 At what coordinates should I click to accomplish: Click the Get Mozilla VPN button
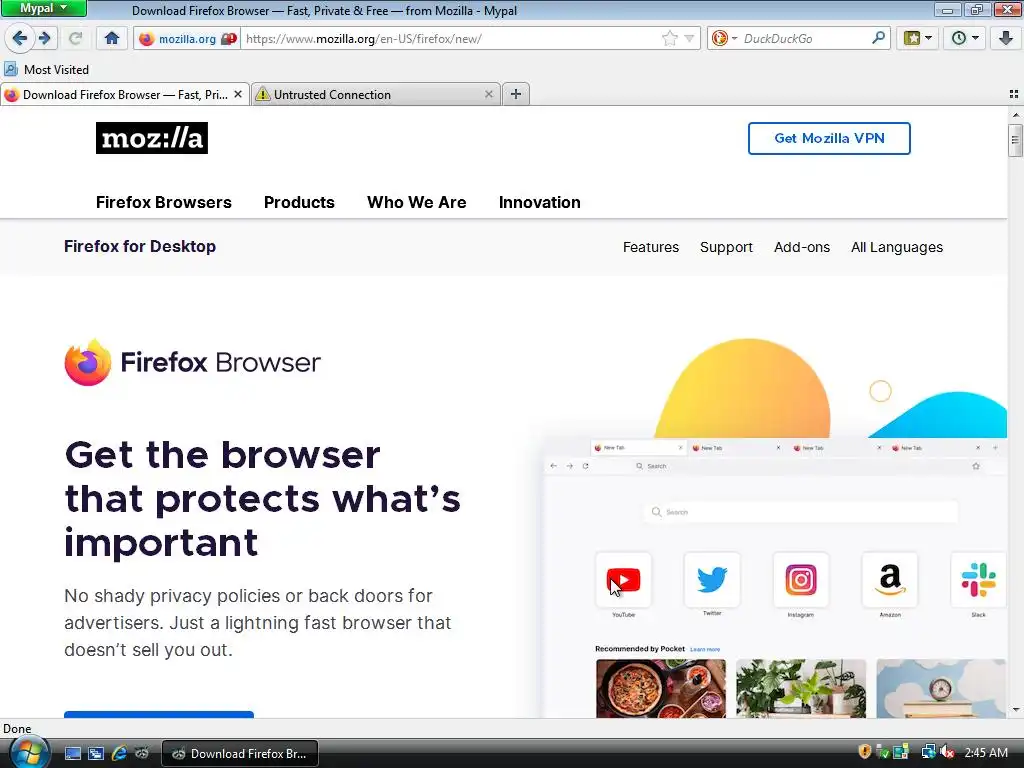829,138
